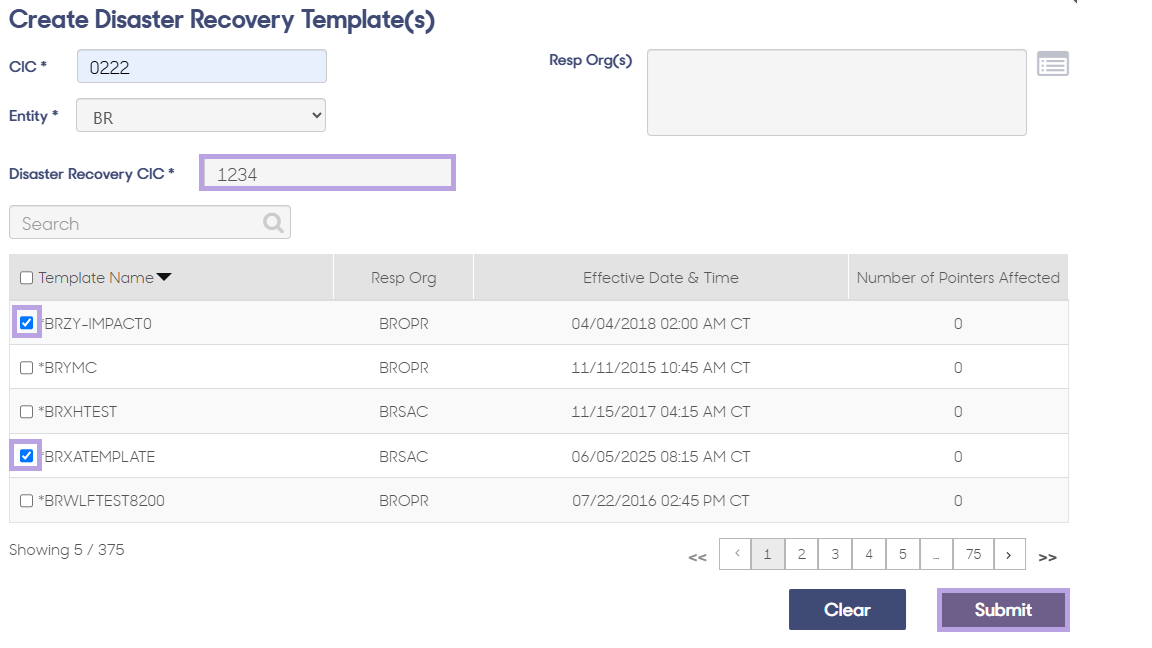Toggle the select-all Template Name checkbox

(x=26, y=278)
